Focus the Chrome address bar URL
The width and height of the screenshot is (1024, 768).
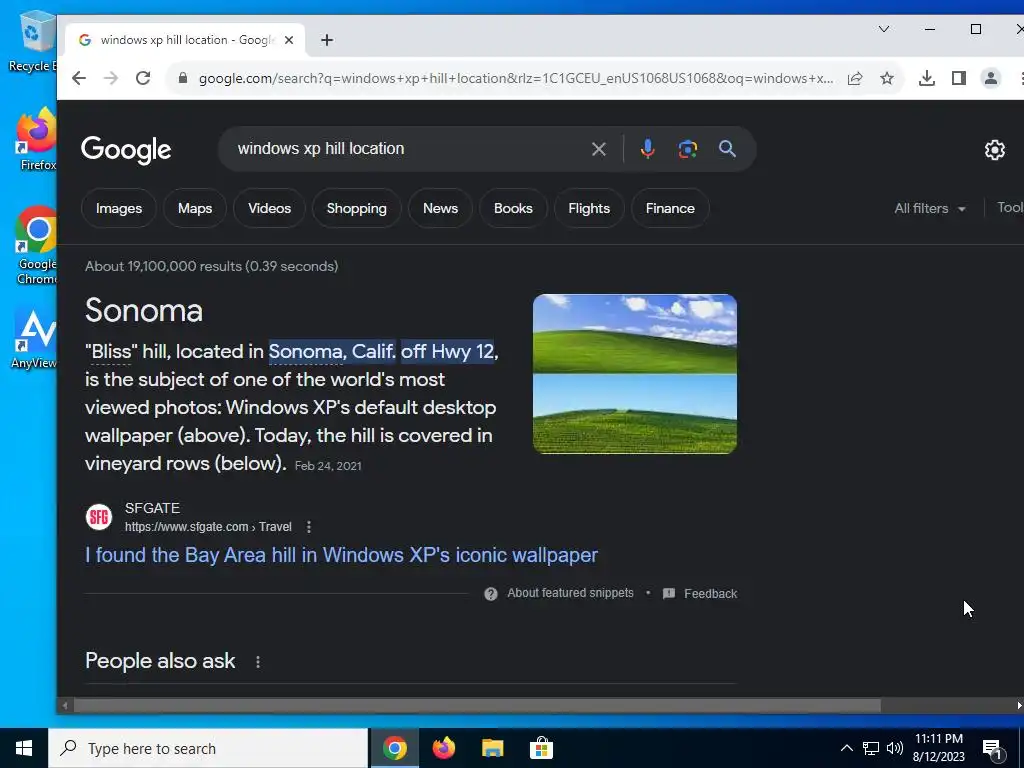(x=516, y=78)
